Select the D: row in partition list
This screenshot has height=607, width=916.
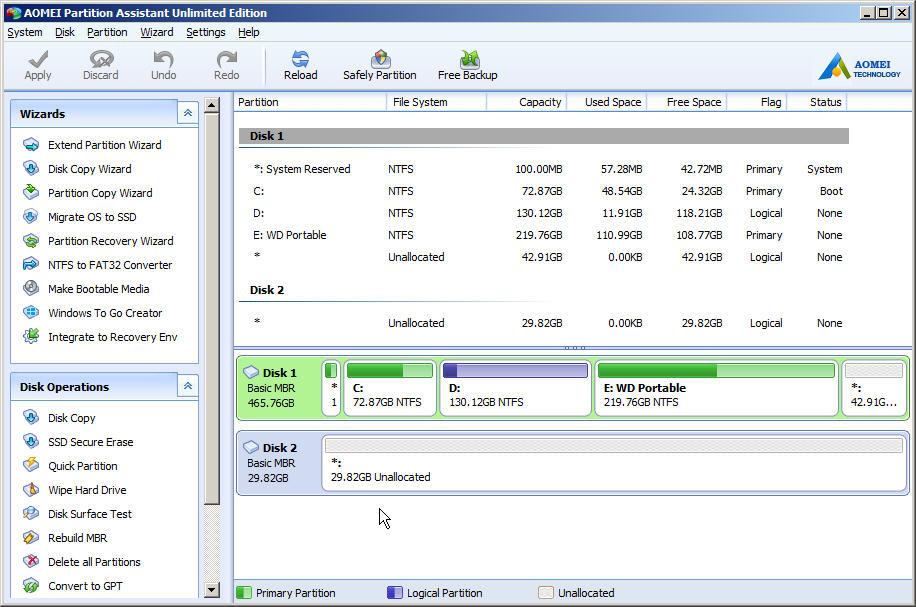tap(543, 213)
